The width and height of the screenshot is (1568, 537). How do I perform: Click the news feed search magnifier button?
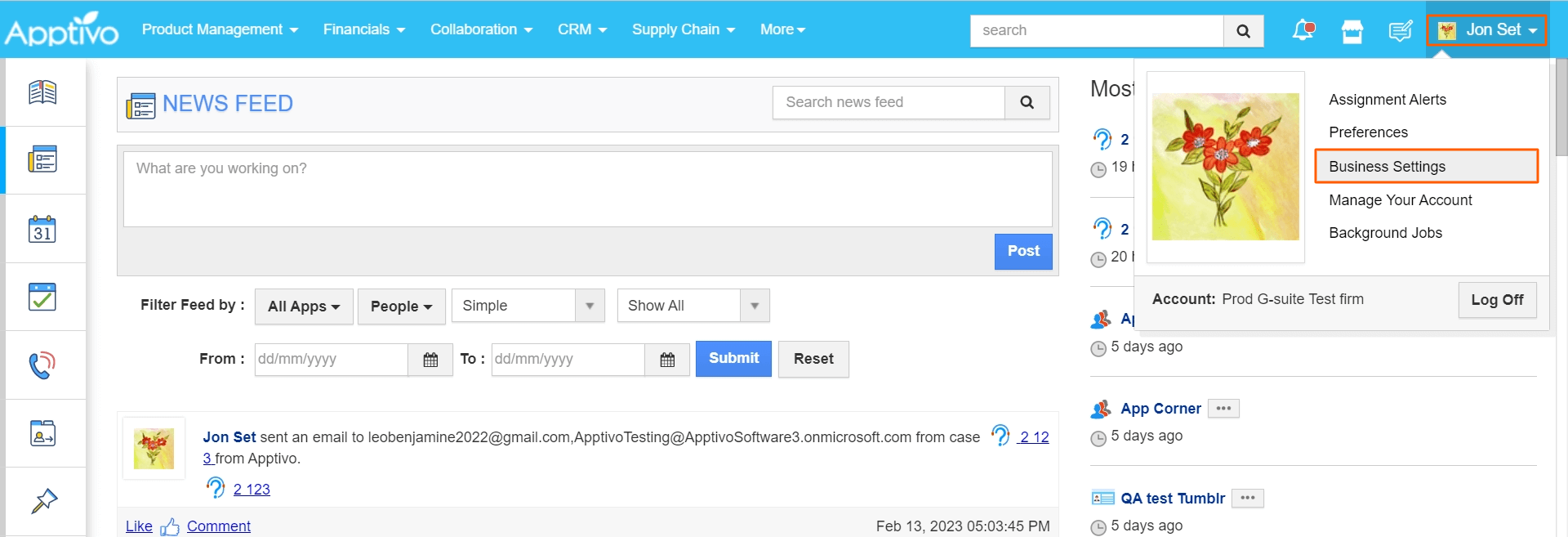pos(1027,103)
